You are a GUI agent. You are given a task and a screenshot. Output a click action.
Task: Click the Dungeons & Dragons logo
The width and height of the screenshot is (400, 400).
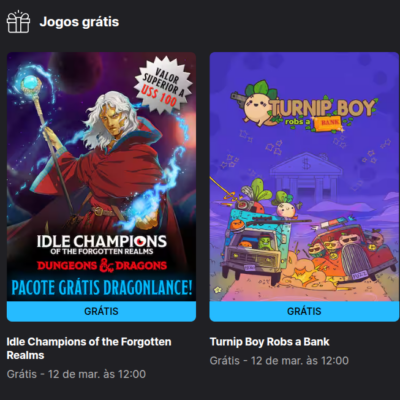[x=102, y=266]
